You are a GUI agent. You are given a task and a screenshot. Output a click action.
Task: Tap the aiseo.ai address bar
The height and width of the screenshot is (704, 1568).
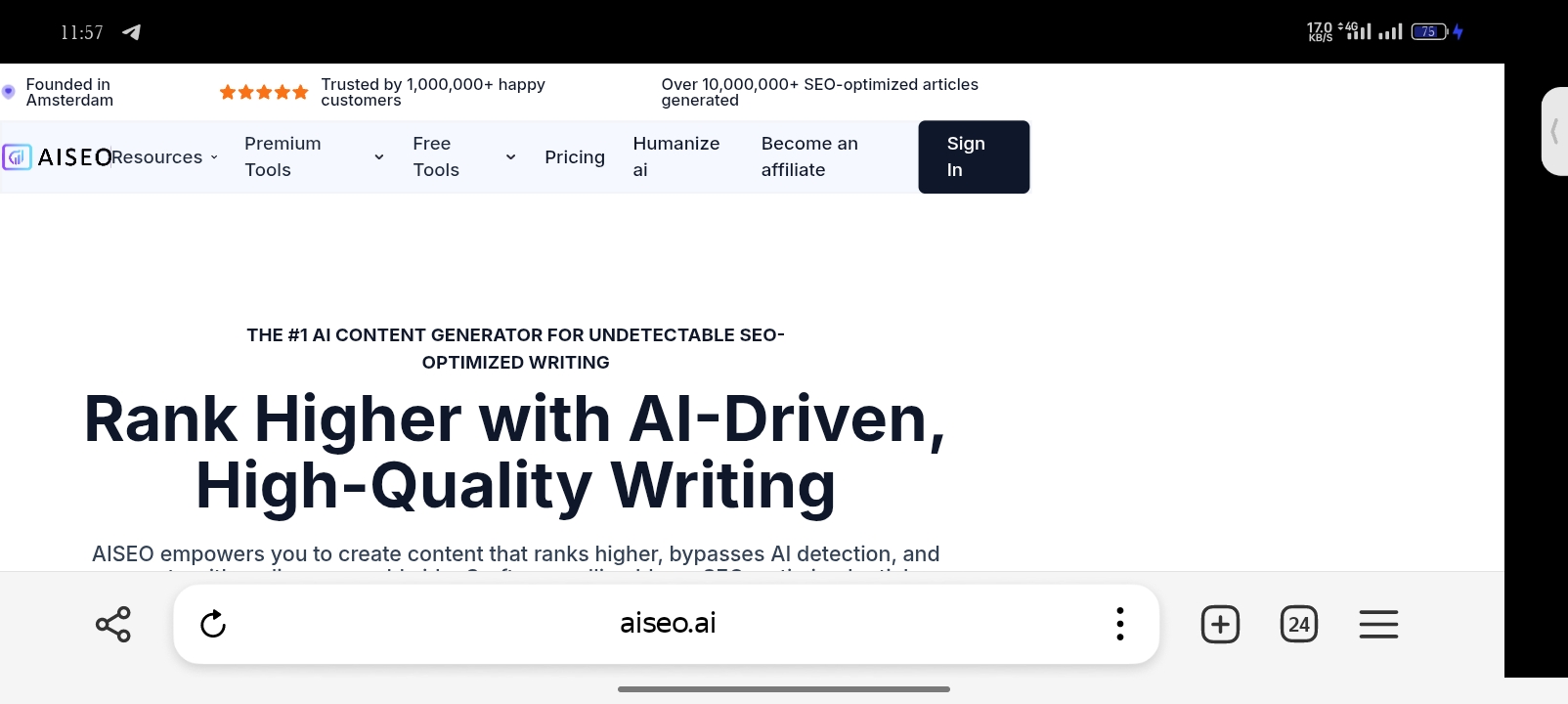click(668, 623)
